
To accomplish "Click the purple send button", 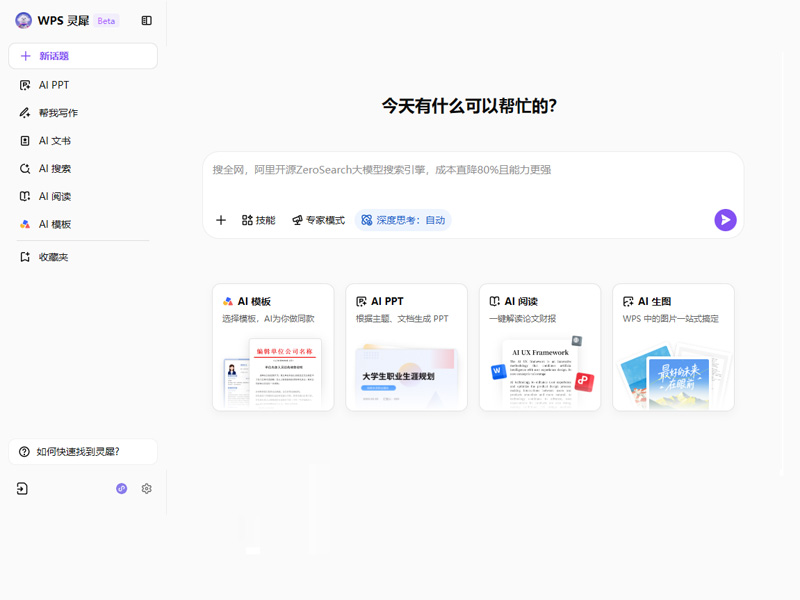I will click(725, 220).
